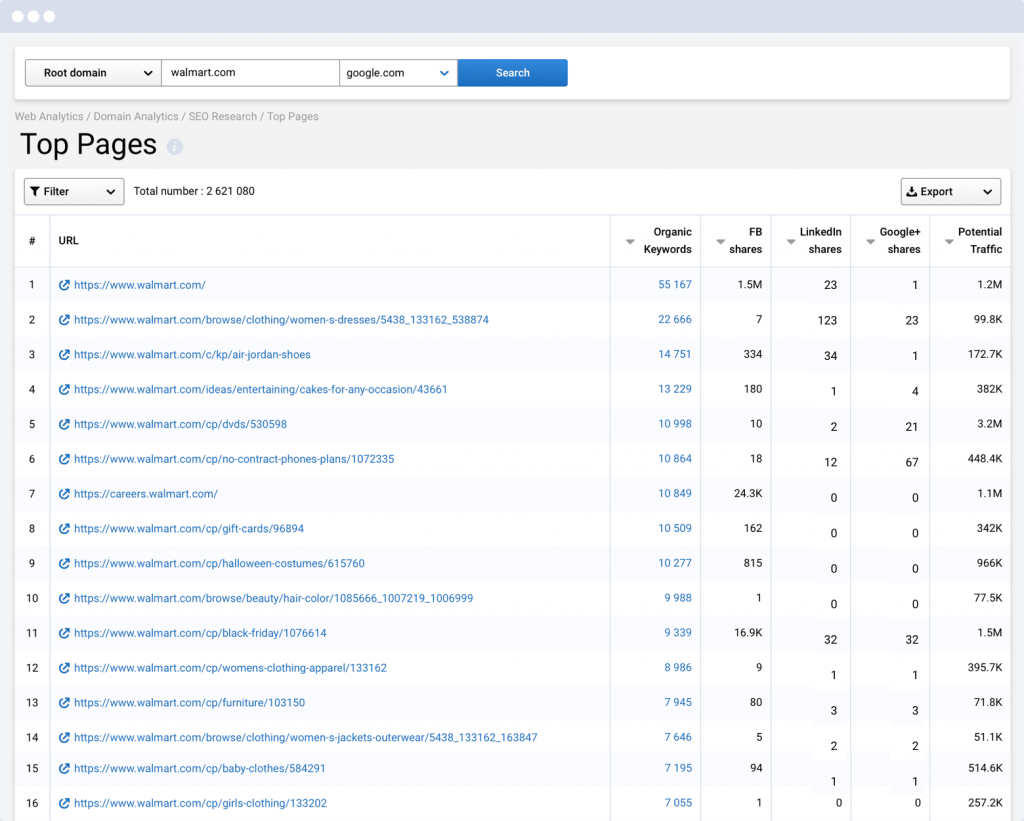Click external link icon for black-friday page
The width and height of the screenshot is (1024, 821).
[x=64, y=633]
